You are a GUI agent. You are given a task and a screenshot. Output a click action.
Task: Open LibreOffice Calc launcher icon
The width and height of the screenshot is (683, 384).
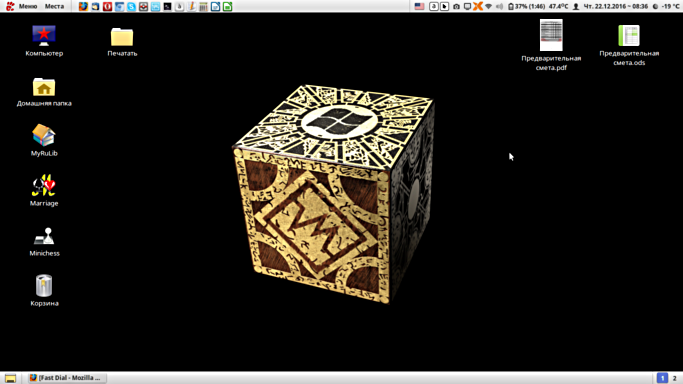(x=227, y=7)
